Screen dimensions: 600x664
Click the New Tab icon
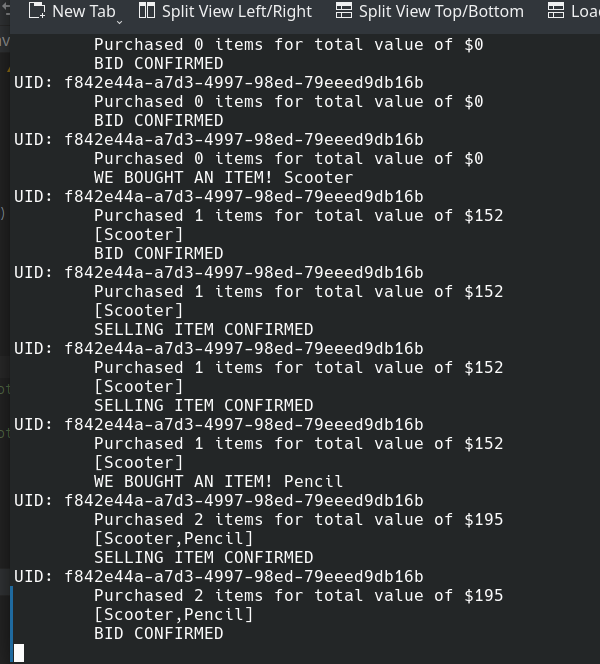pos(37,11)
